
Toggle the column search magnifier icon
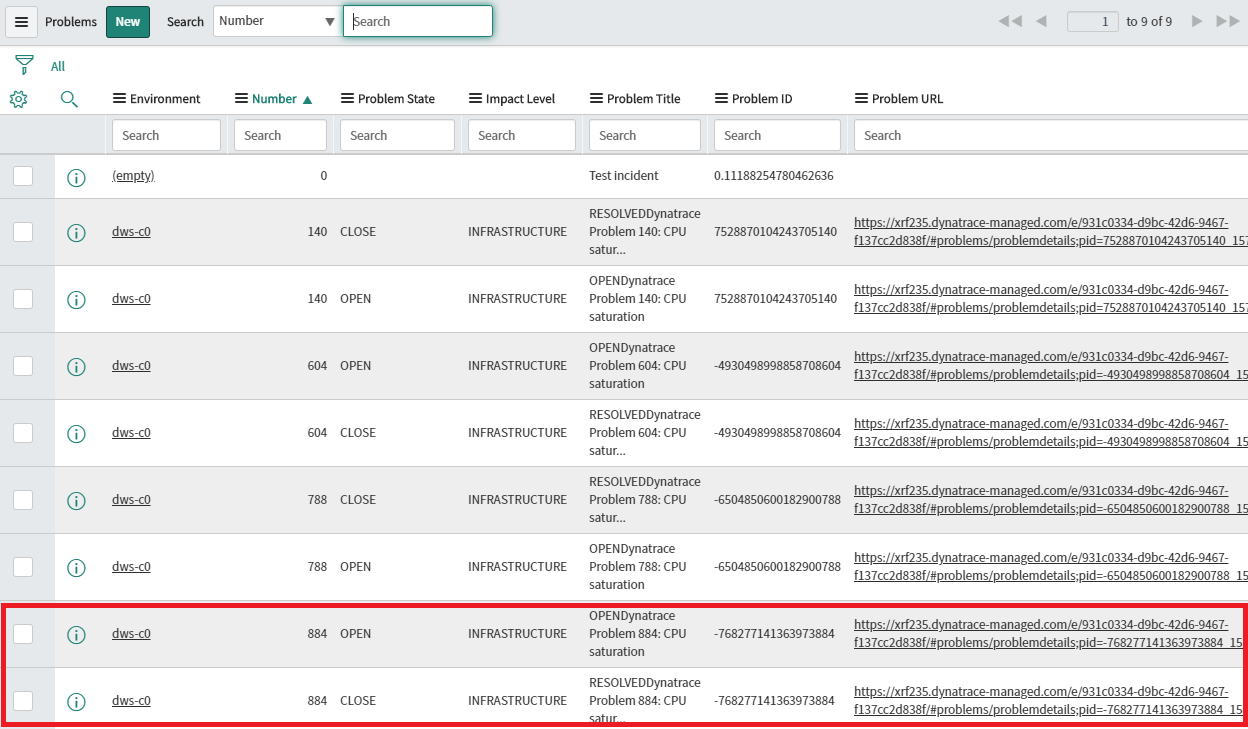click(x=69, y=99)
